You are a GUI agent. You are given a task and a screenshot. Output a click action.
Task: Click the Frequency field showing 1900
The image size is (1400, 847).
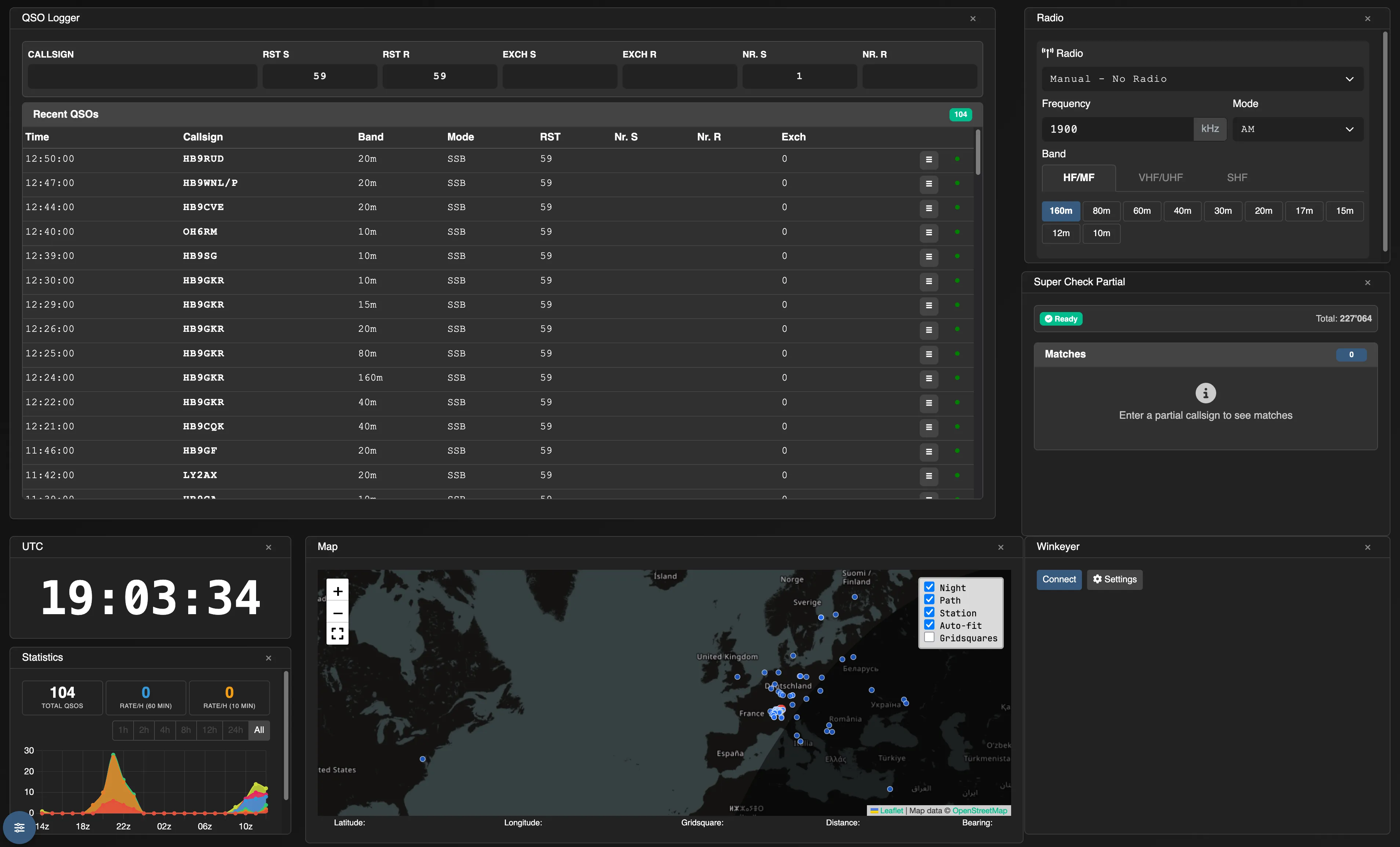(x=1117, y=129)
